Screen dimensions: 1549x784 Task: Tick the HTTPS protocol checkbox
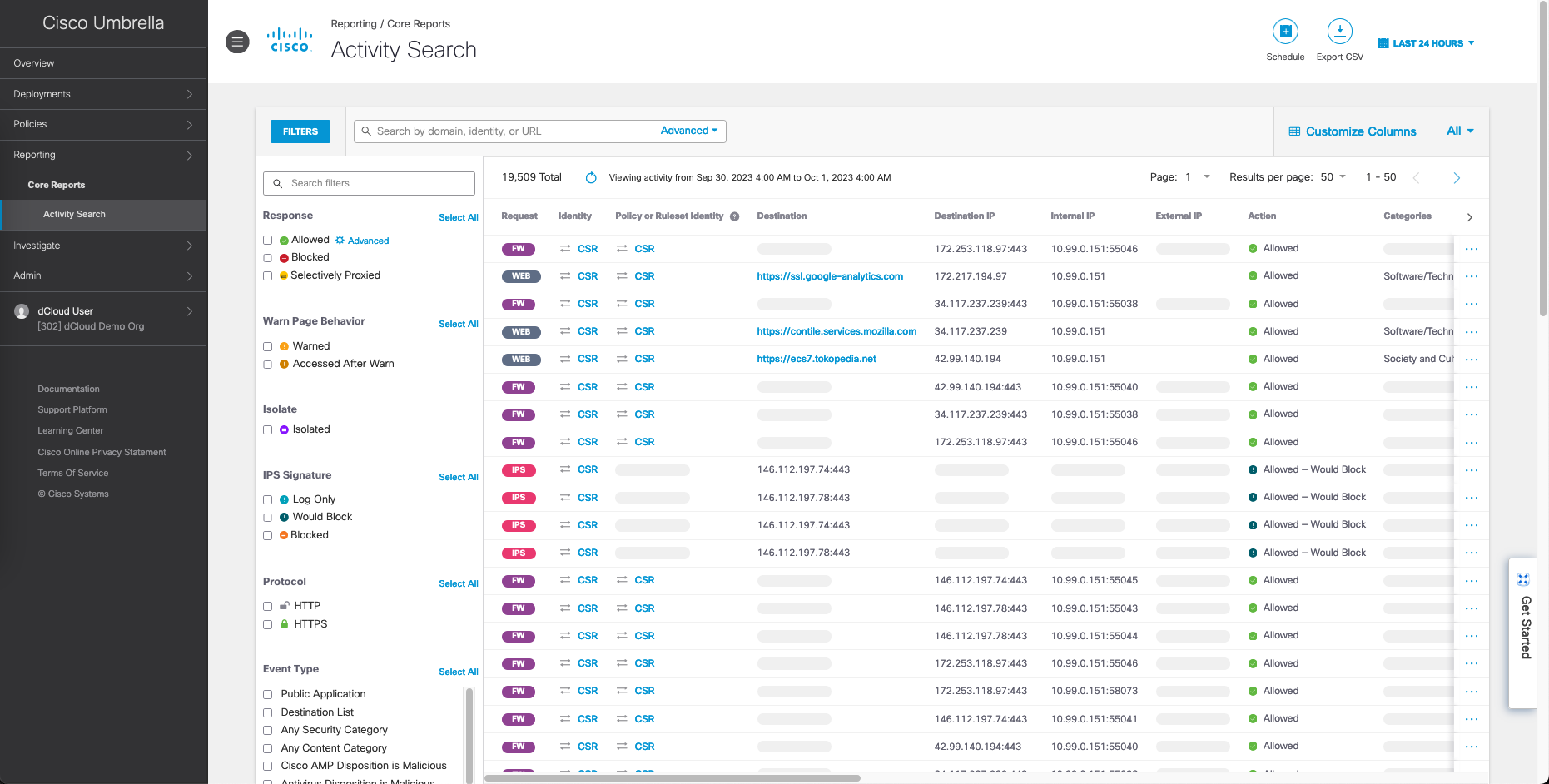tap(268, 624)
